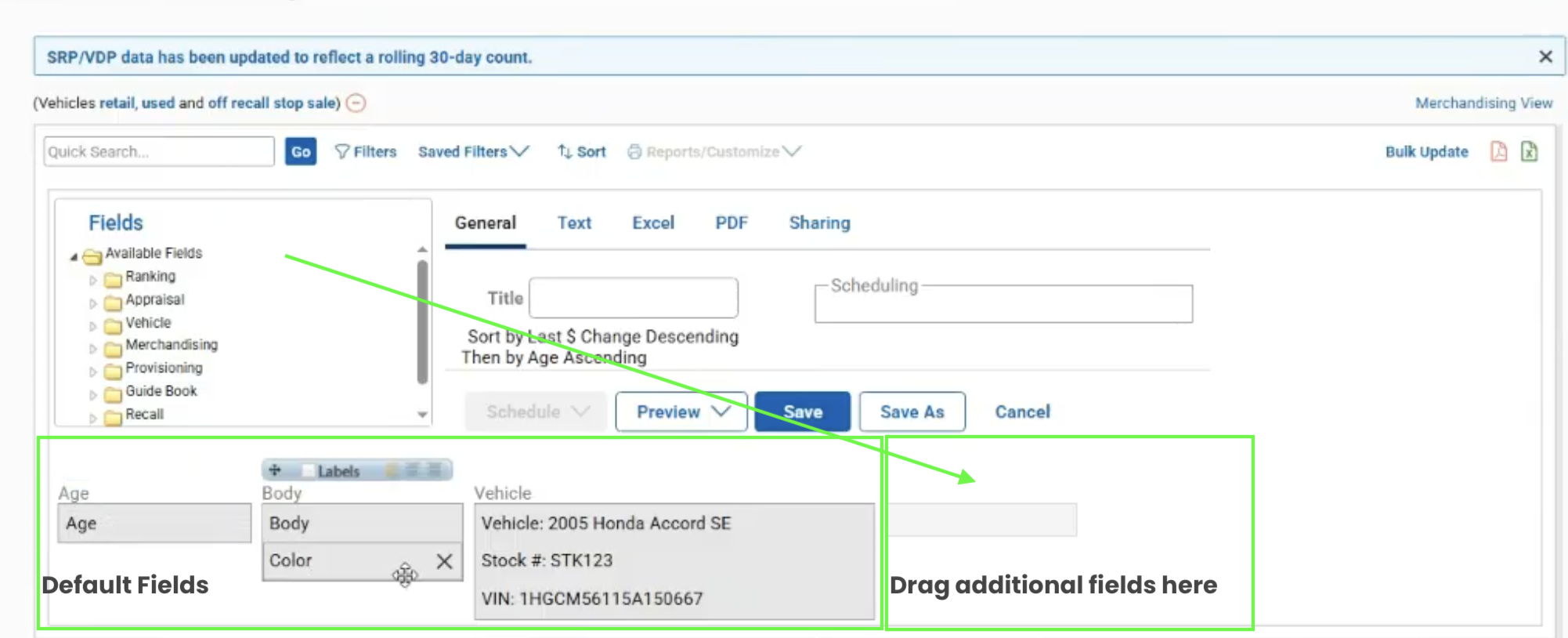Open the Filters funnel button

(365, 151)
